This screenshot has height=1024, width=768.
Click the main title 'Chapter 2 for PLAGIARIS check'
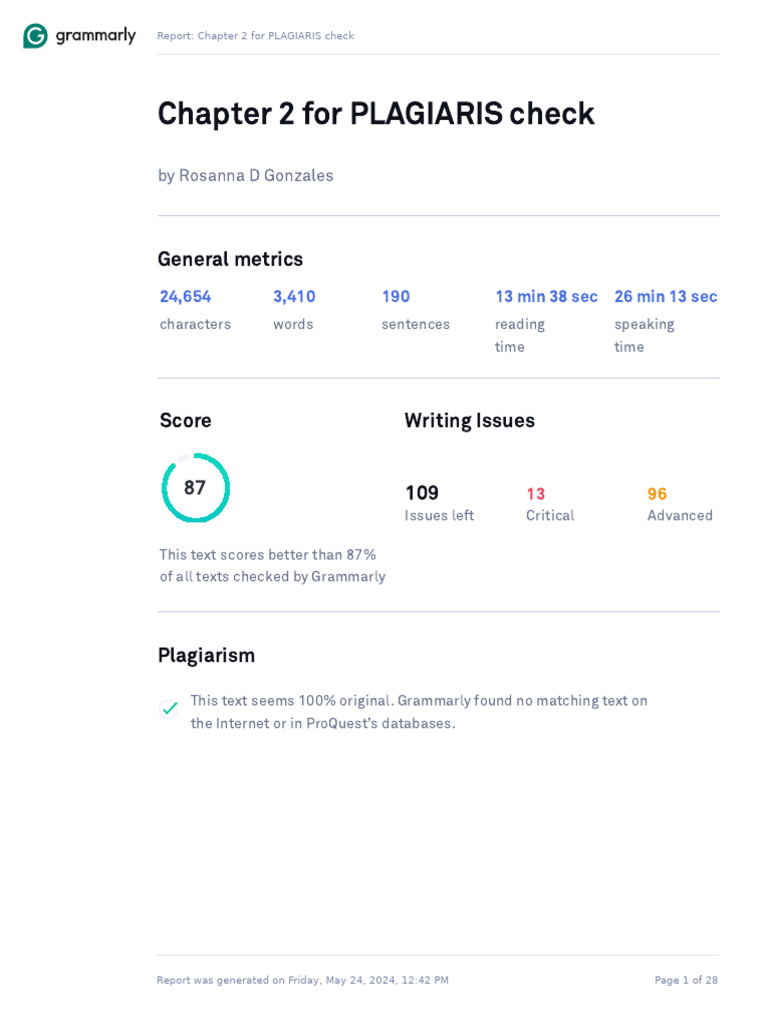tap(376, 114)
